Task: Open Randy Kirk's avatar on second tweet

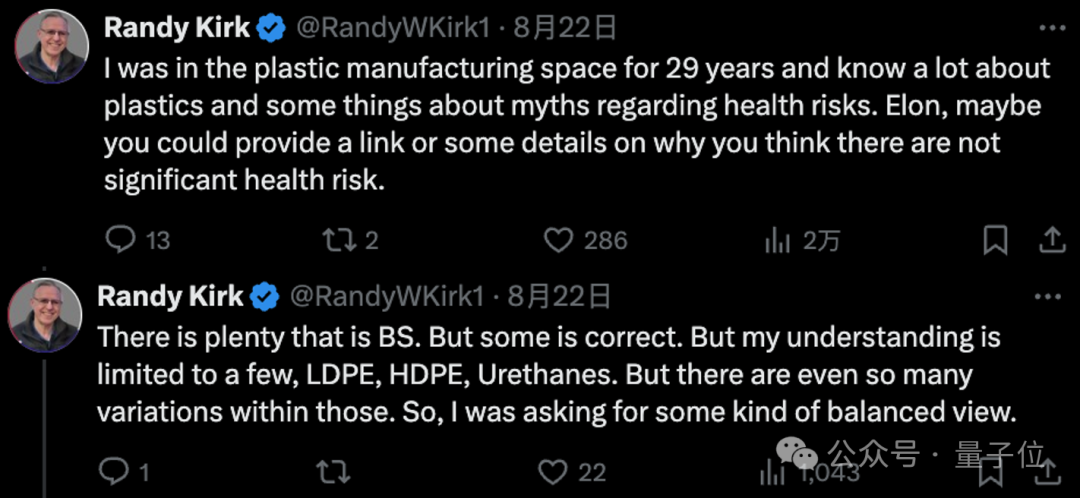Action: (45, 315)
